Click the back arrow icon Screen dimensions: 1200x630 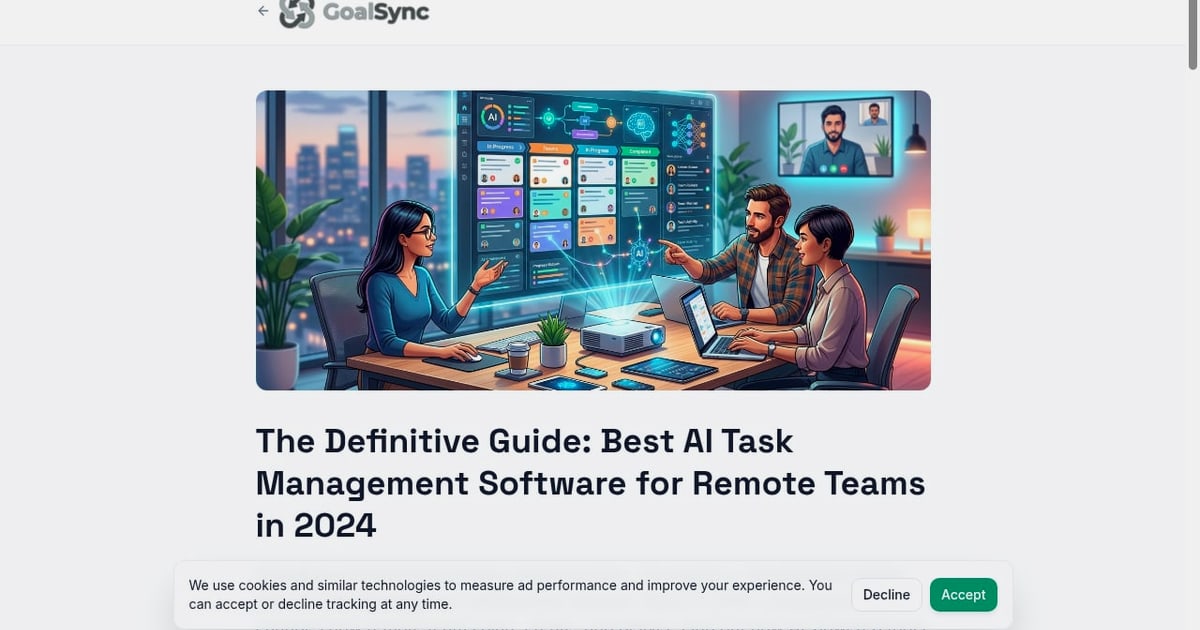[x=263, y=11]
